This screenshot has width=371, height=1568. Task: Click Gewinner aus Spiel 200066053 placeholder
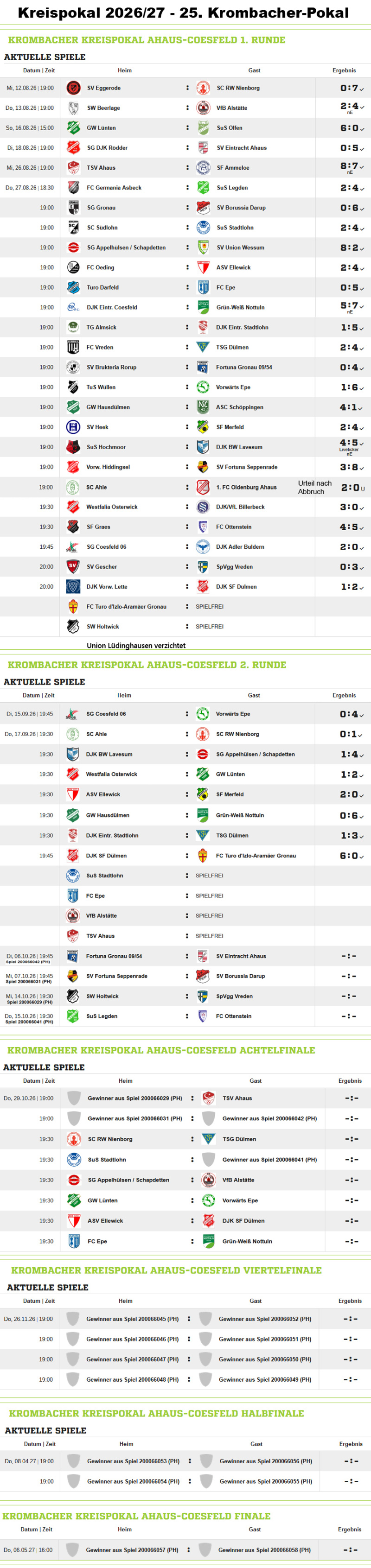[x=133, y=1461]
